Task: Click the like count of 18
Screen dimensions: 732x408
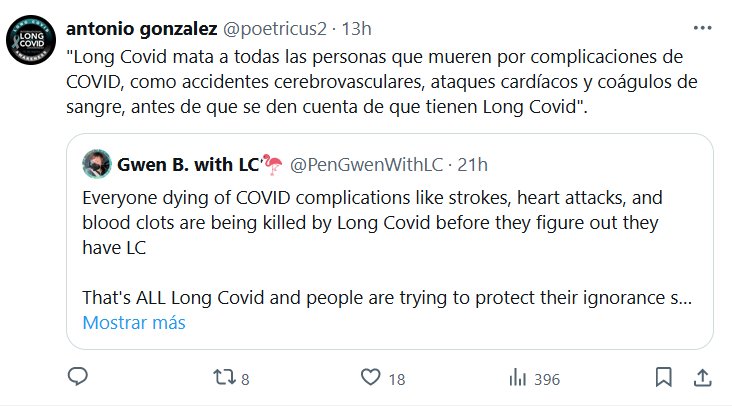Action: (x=396, y=379)
